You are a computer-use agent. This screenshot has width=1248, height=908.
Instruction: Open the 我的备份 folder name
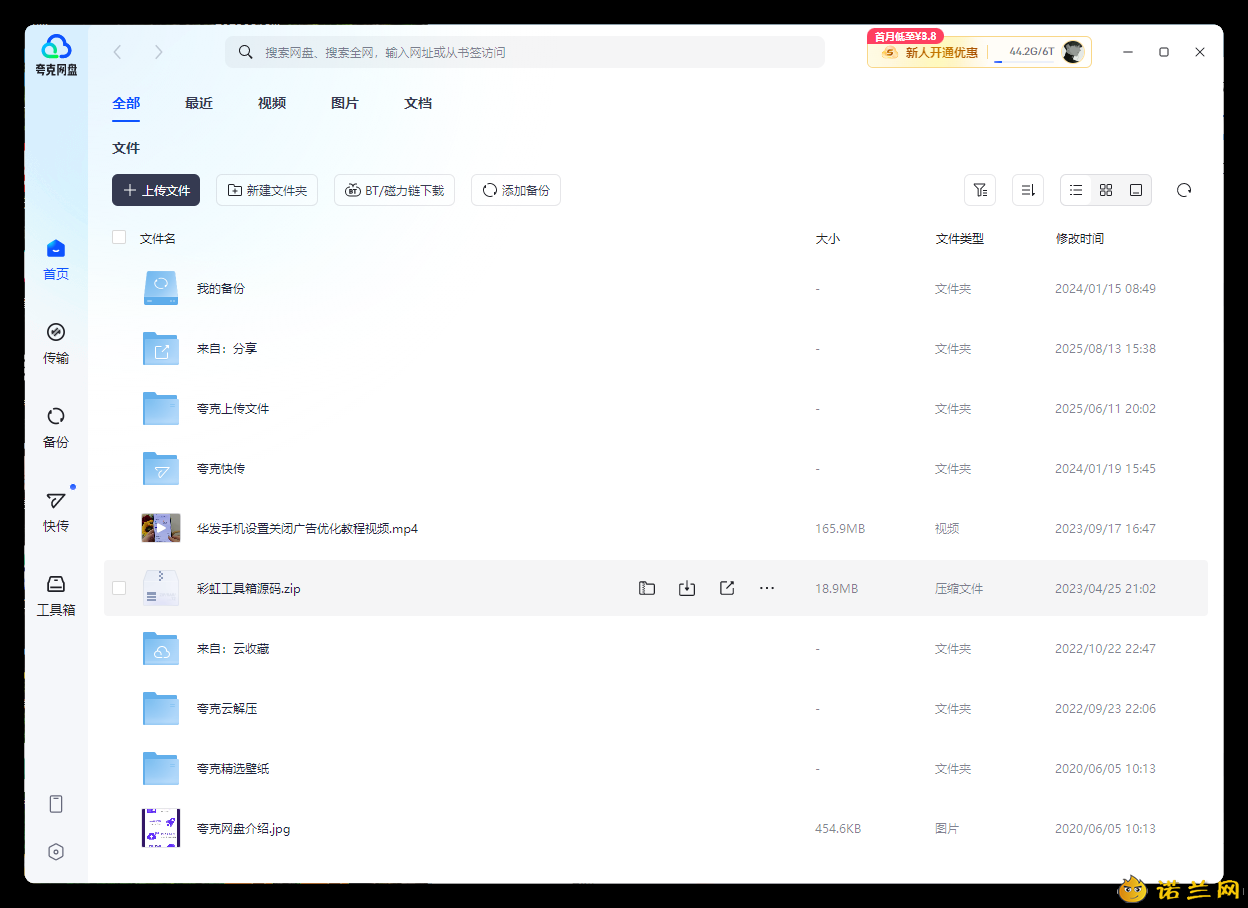point(221,288)
